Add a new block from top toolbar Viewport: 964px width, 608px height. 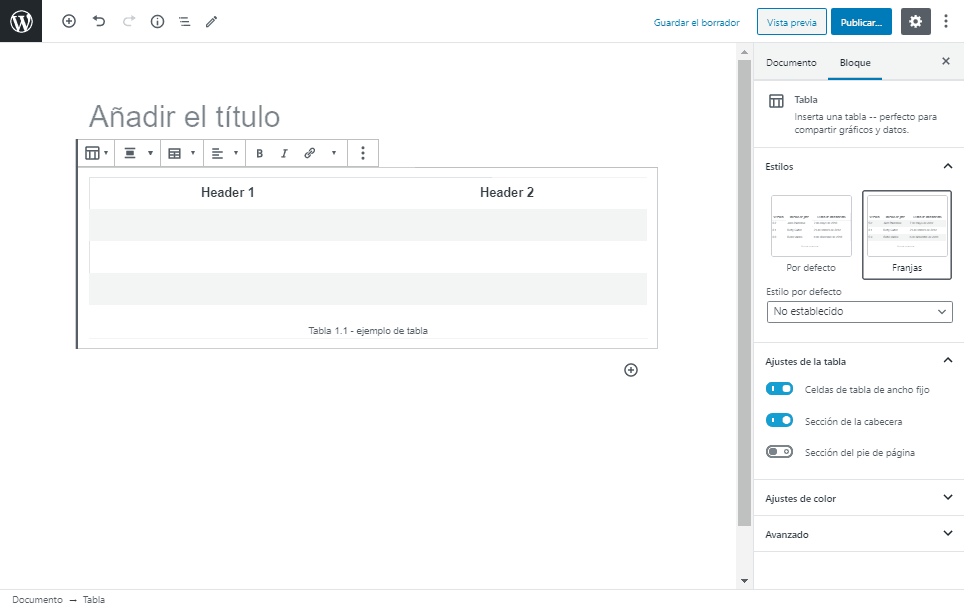[69, 22]
